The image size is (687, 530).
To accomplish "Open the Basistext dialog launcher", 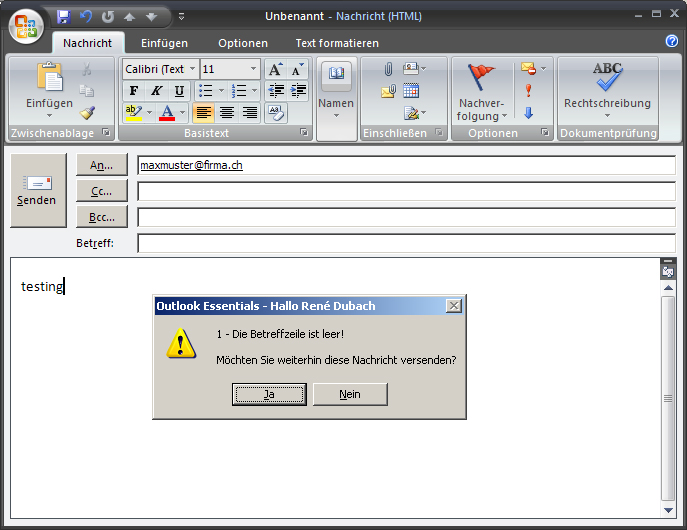I will (x=304, y=132).
